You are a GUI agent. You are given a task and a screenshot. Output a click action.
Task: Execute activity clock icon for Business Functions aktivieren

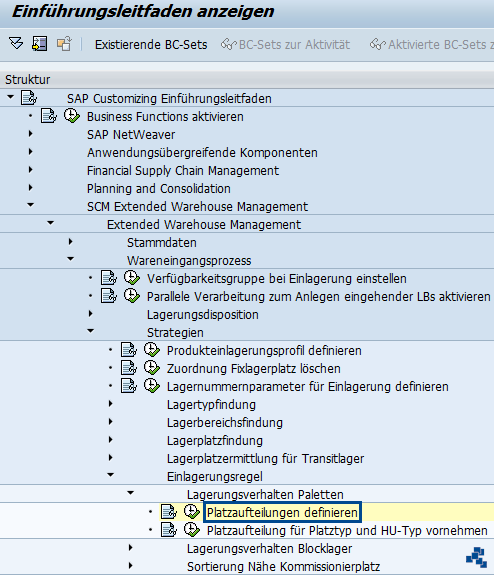pos(72,116)
